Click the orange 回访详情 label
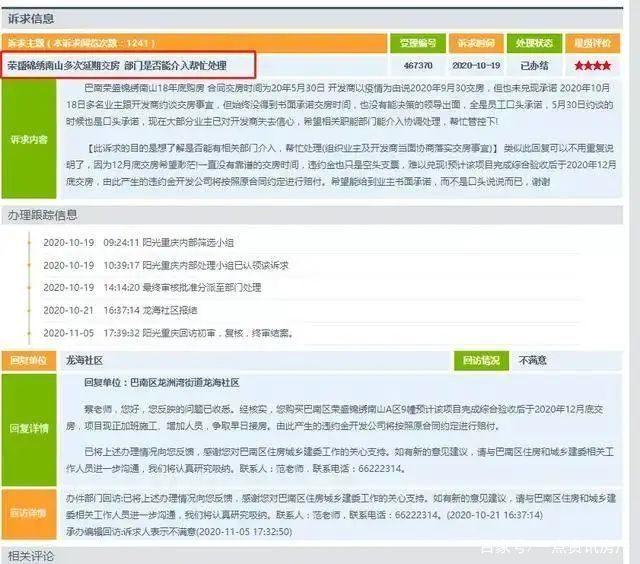 pos(29,513)
